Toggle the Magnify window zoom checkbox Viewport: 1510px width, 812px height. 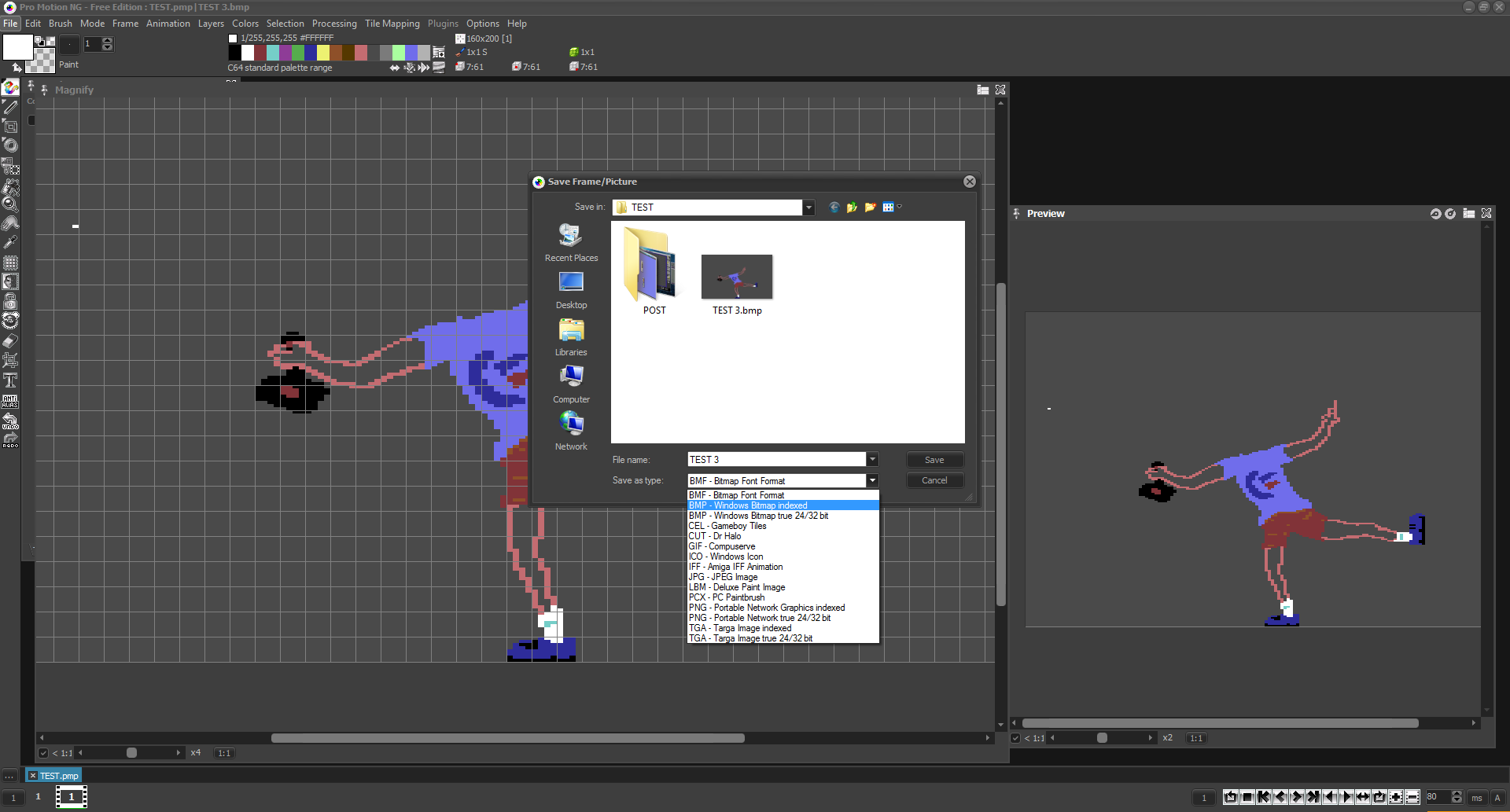pyautogui.click(x=43, y=753)
